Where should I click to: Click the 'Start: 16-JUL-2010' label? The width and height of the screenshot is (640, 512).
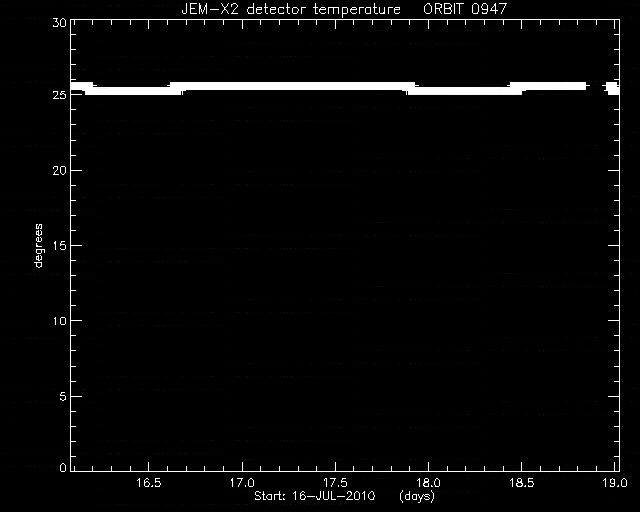315,496
